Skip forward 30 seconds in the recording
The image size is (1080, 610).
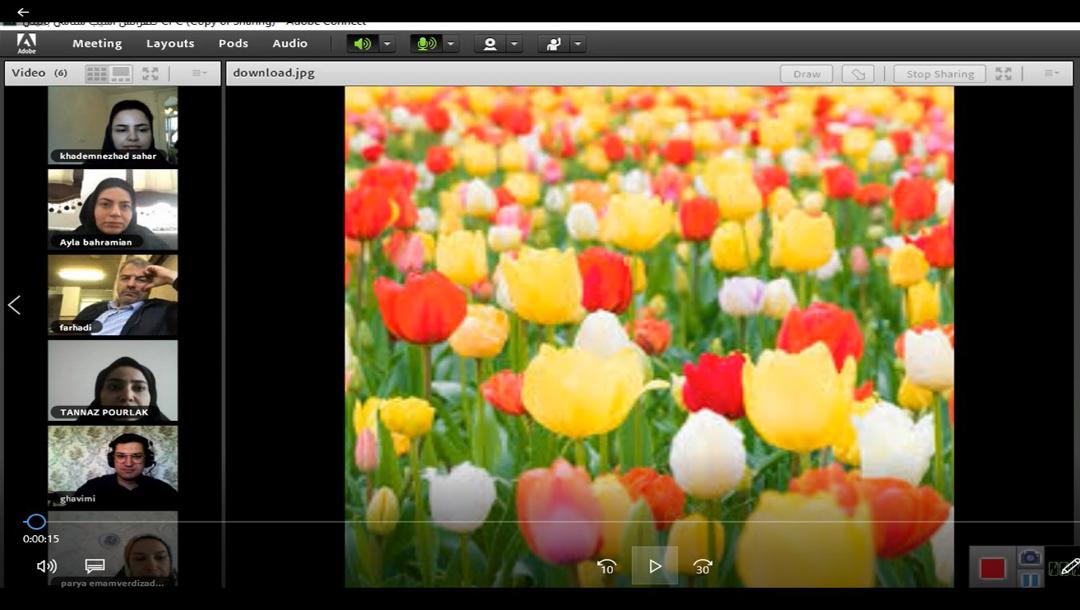(703, 567)
